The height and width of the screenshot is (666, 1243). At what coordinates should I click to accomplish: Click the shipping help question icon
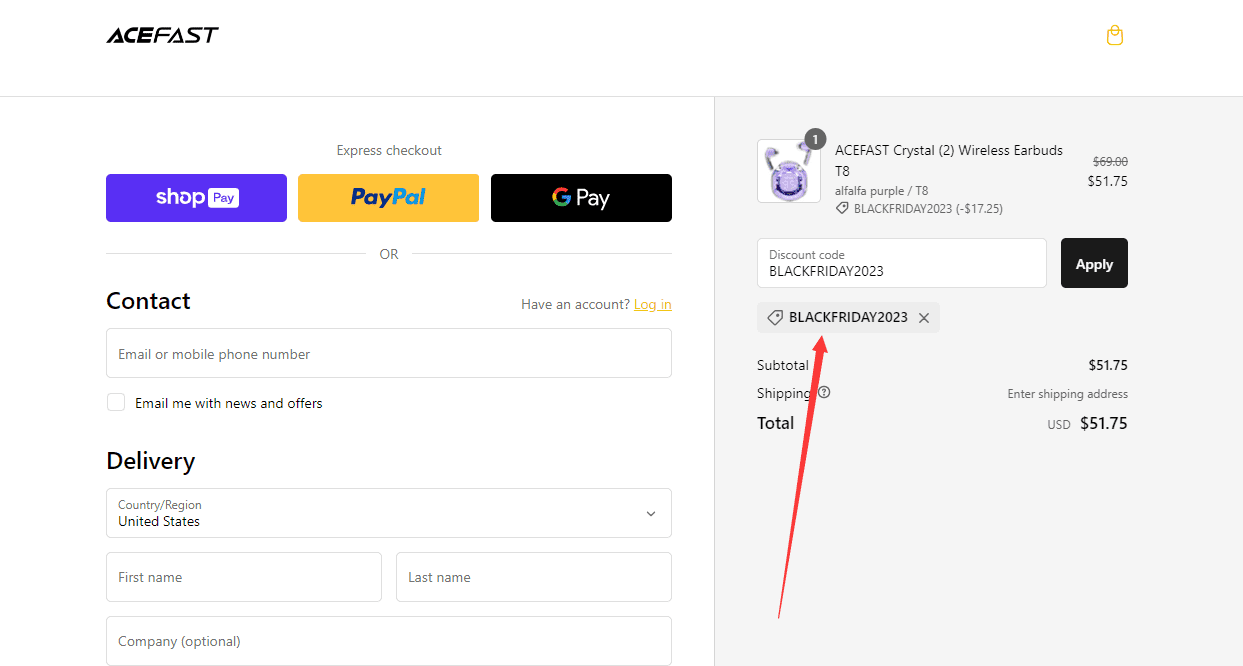click(824, 393)
